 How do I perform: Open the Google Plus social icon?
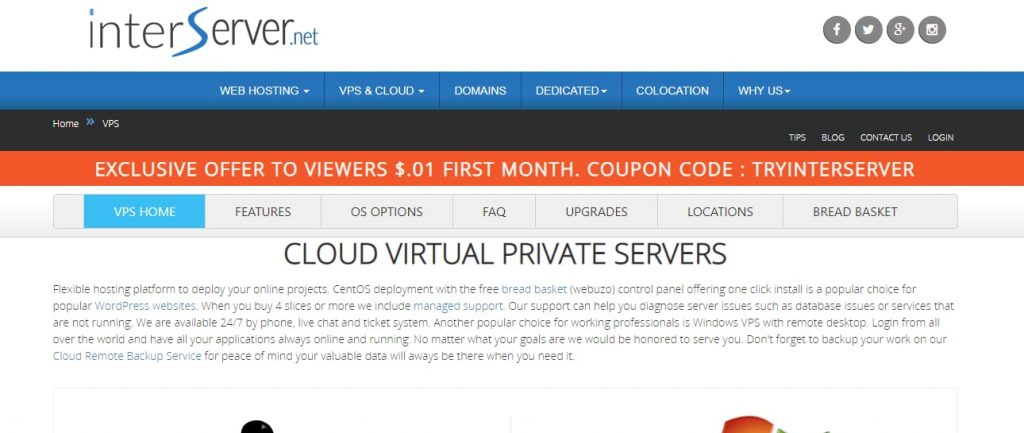point(899,30)
